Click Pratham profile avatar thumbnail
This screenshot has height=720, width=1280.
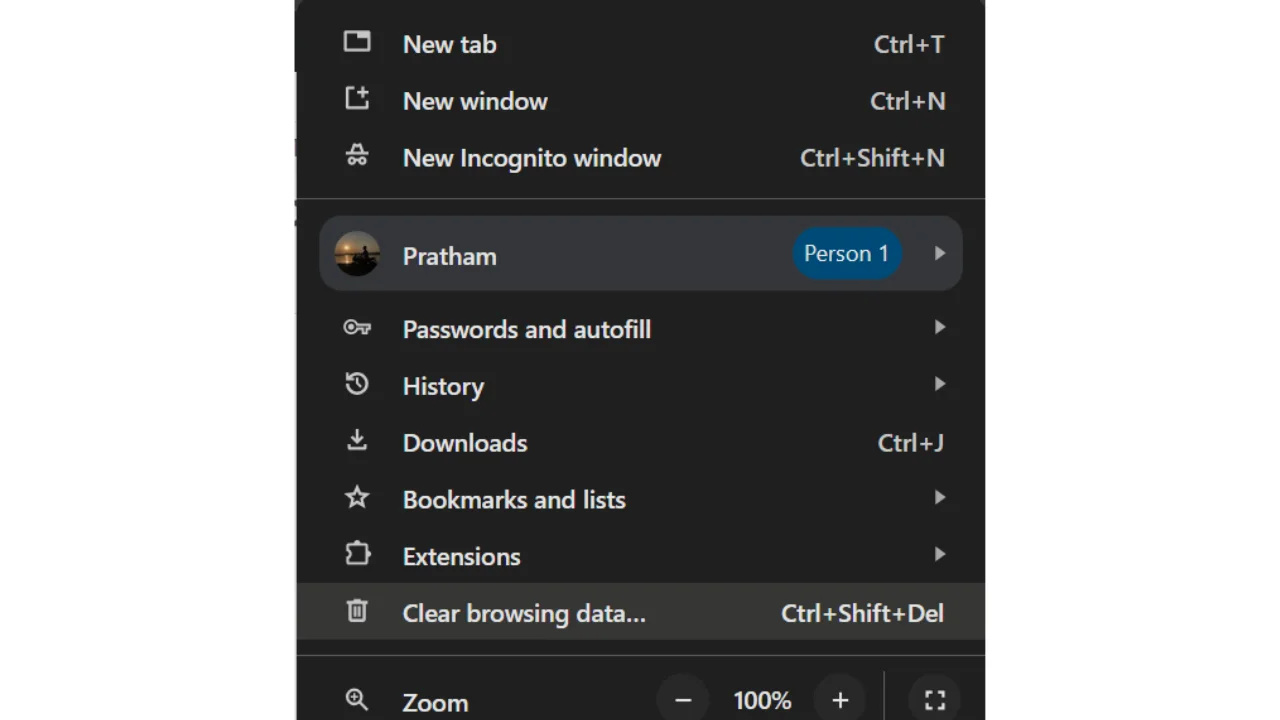[357, 254]
